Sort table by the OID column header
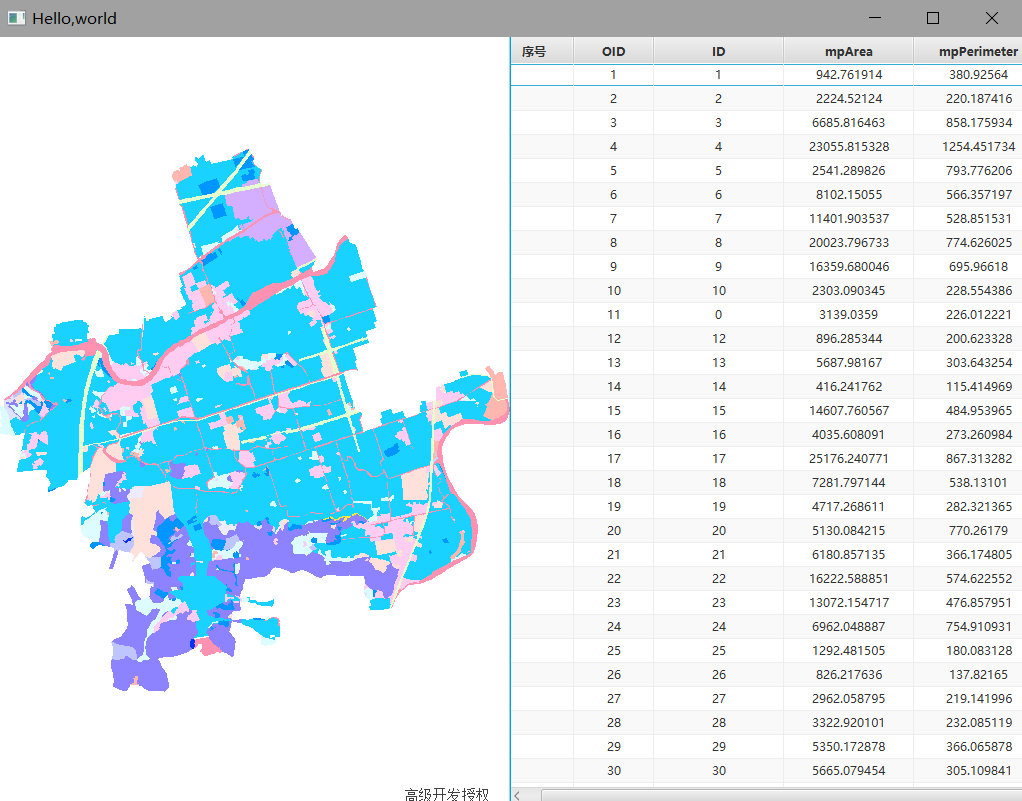This screenshot has height=801, width=1022. tap(613, 51)
